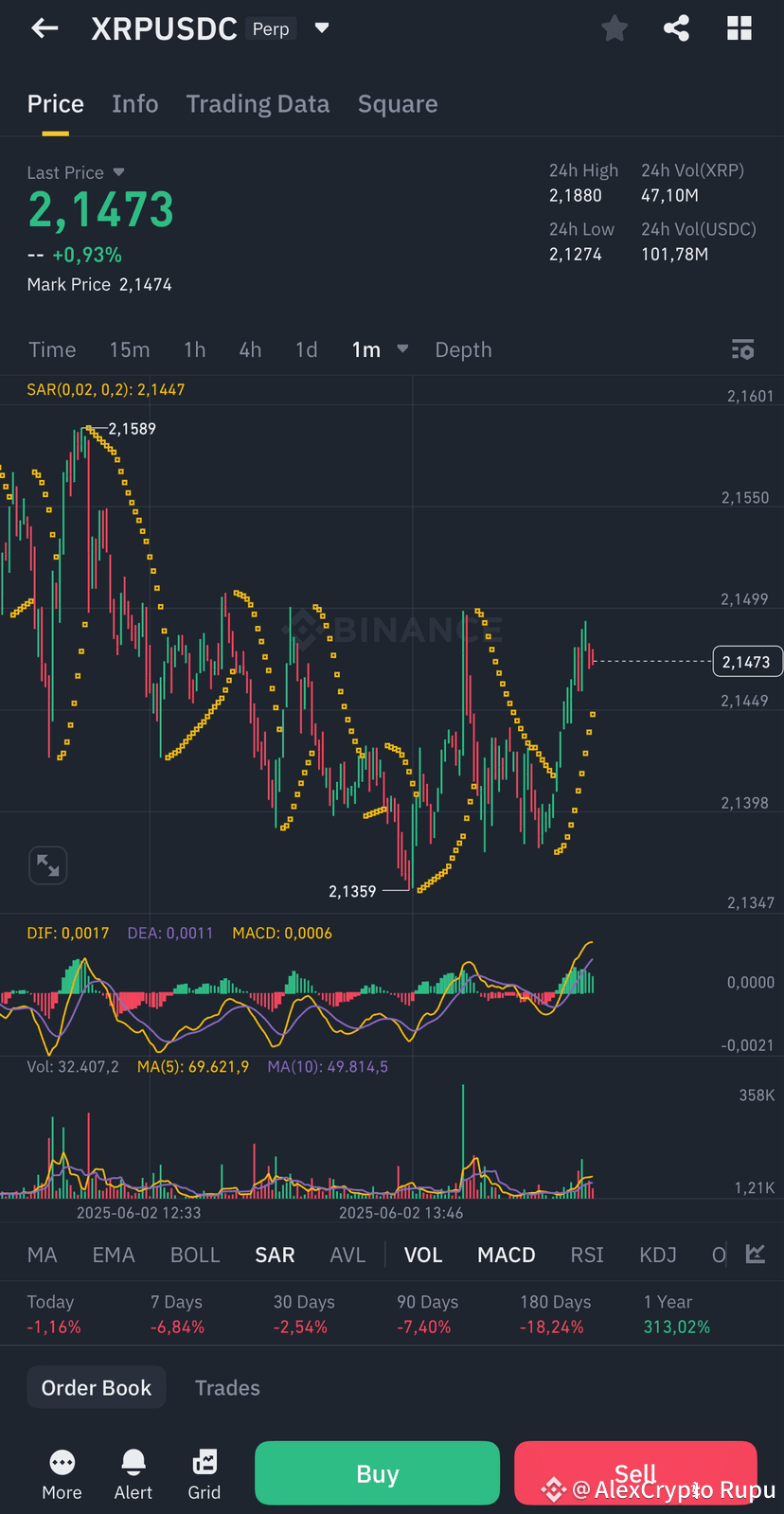
Task: Toggle the VOL sub-indicator
Action: 423,1255
